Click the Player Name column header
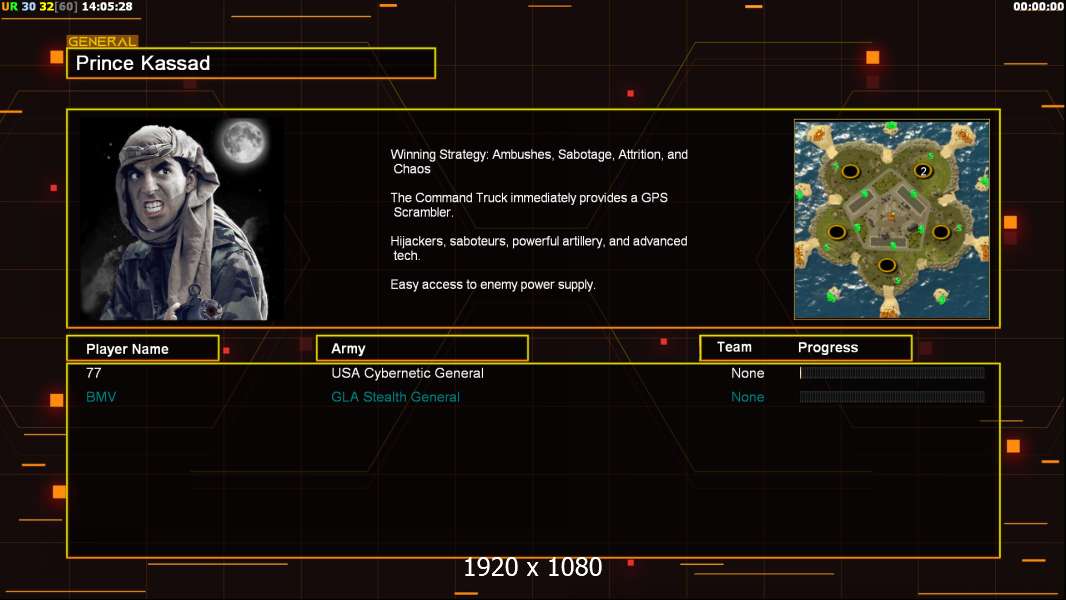The height and width of the screenshot is (600, 1066). (143, 349)
